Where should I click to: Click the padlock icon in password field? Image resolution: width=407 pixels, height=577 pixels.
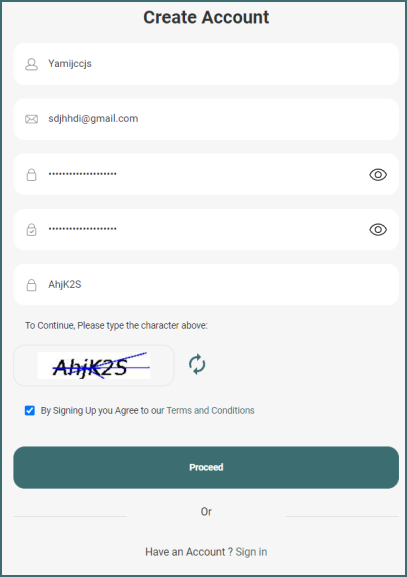[31, 174]
